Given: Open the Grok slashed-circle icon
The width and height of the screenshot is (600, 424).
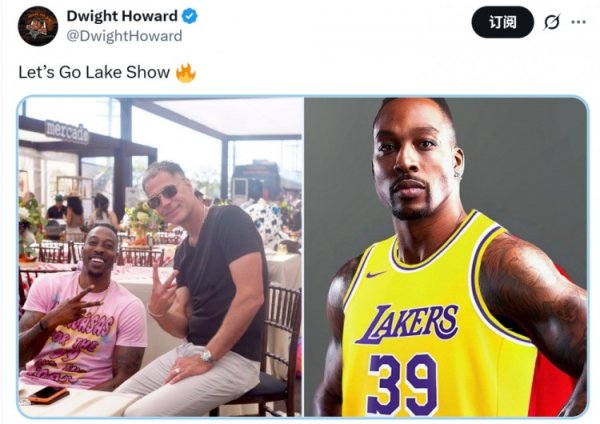Looking at the screenshot, I should pos(552,22).
